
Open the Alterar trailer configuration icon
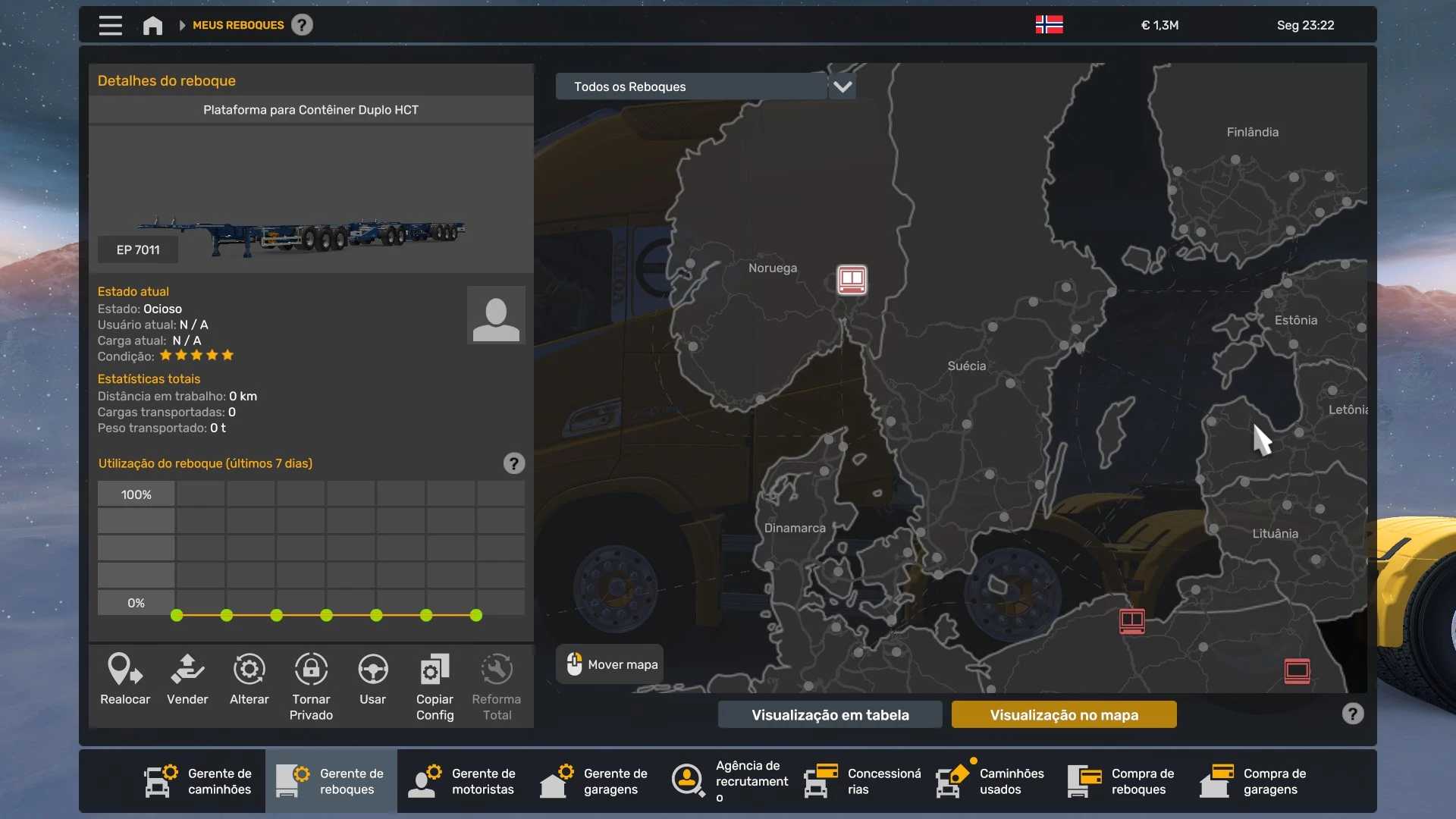[x=249, y=670]
